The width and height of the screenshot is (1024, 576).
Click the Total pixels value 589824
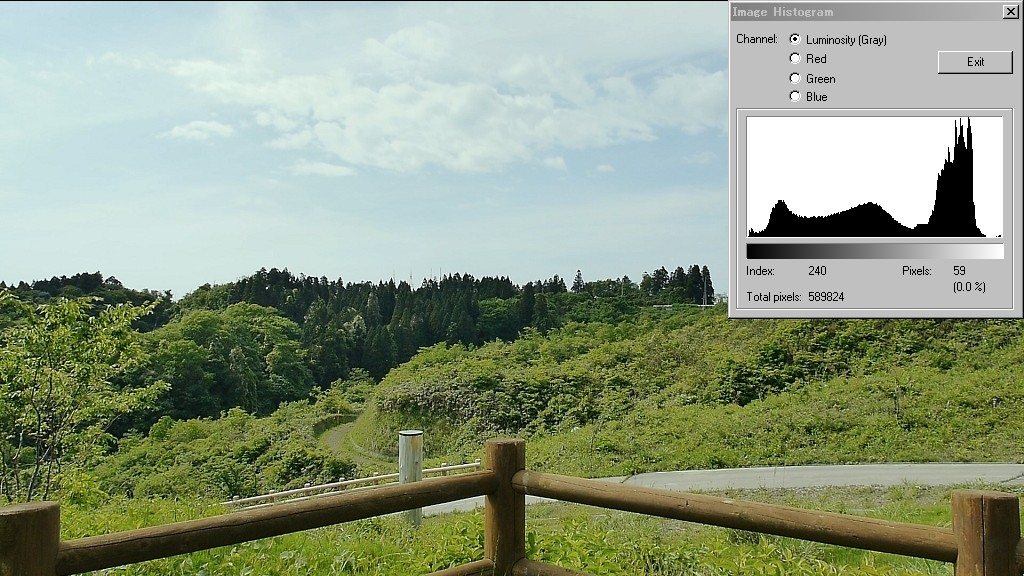(x=826, y=296)
